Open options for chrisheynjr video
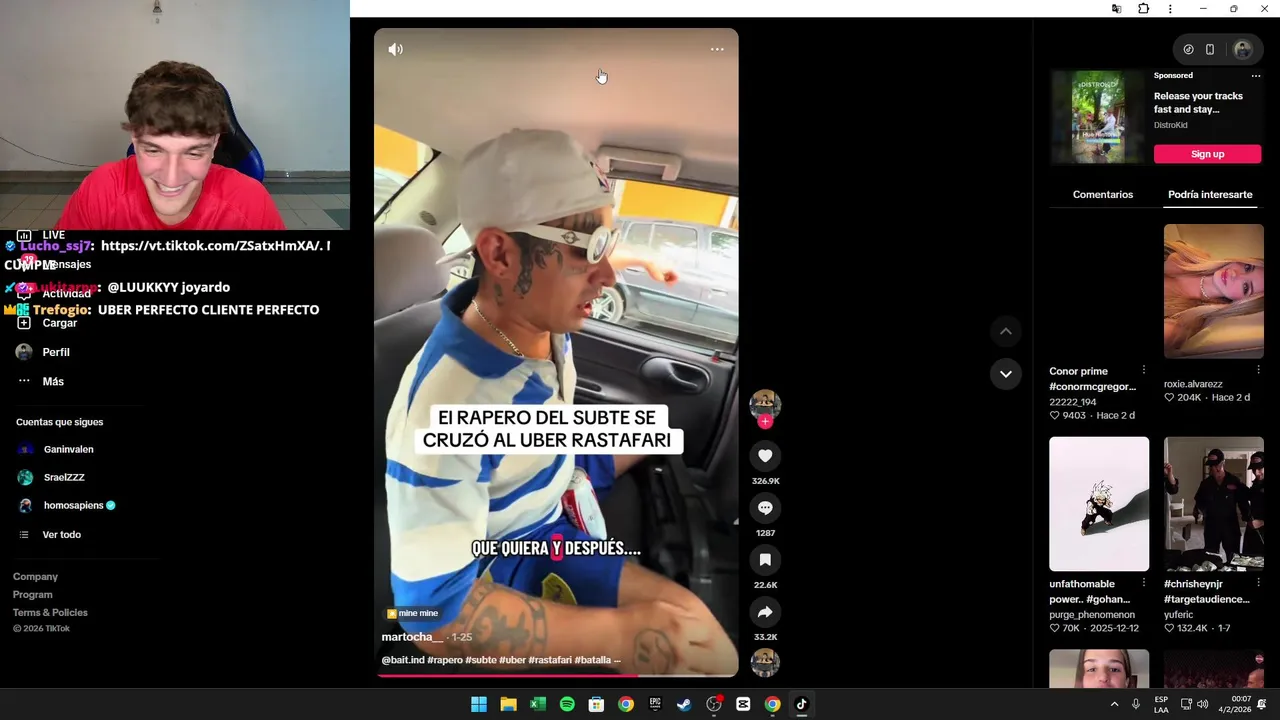 [x=1258, y=583]
